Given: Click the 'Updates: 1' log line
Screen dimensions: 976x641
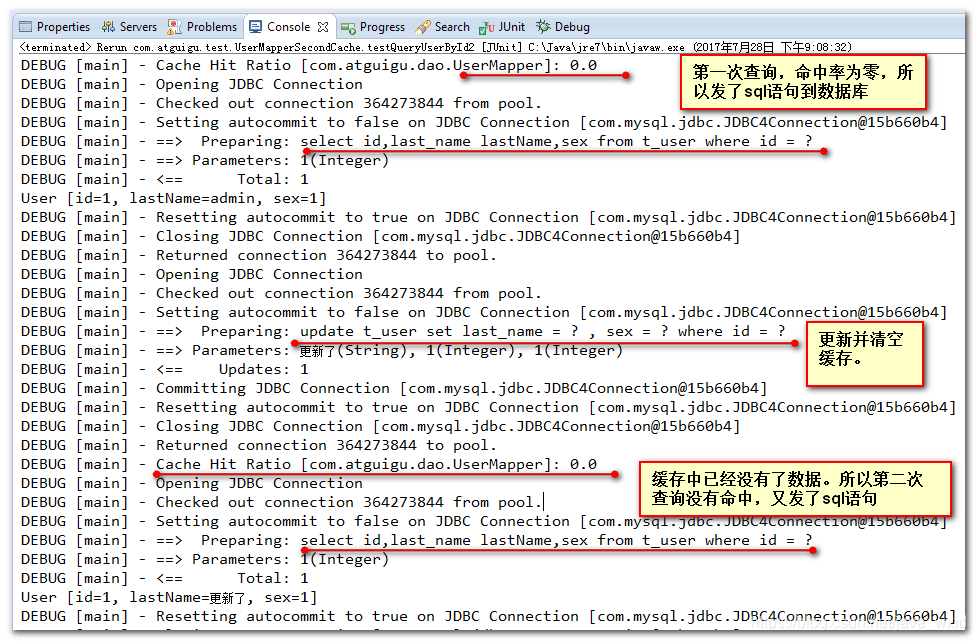Looking at the screenshot, I should 164,369.
